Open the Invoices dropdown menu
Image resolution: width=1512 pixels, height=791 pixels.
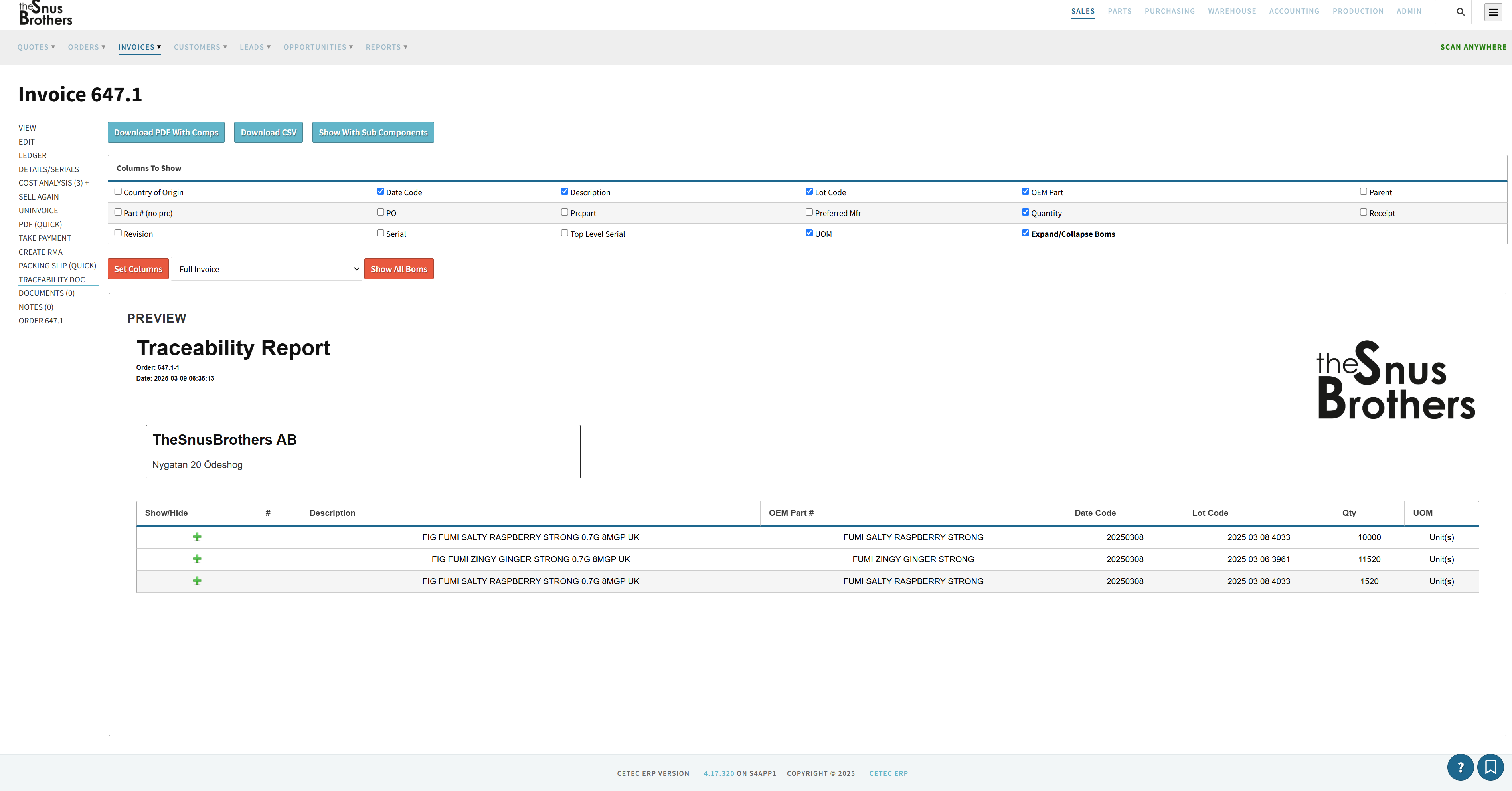click(x=140, y=47)
